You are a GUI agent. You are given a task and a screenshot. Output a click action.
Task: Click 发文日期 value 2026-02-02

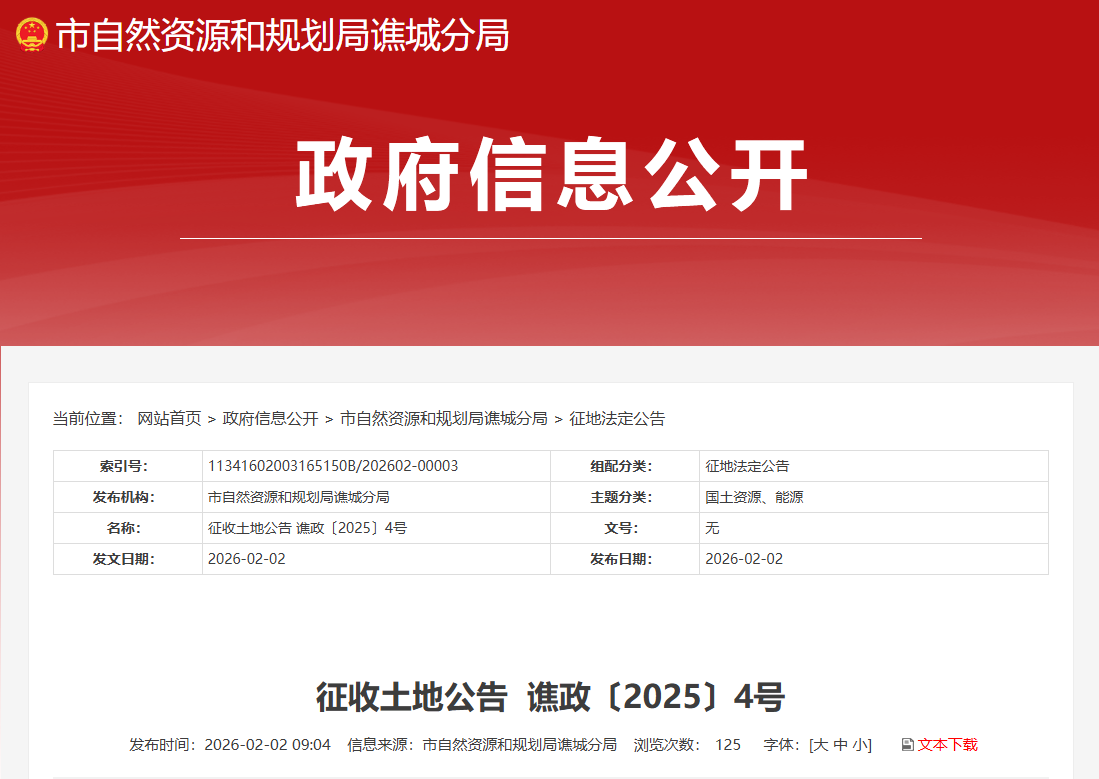247,559
